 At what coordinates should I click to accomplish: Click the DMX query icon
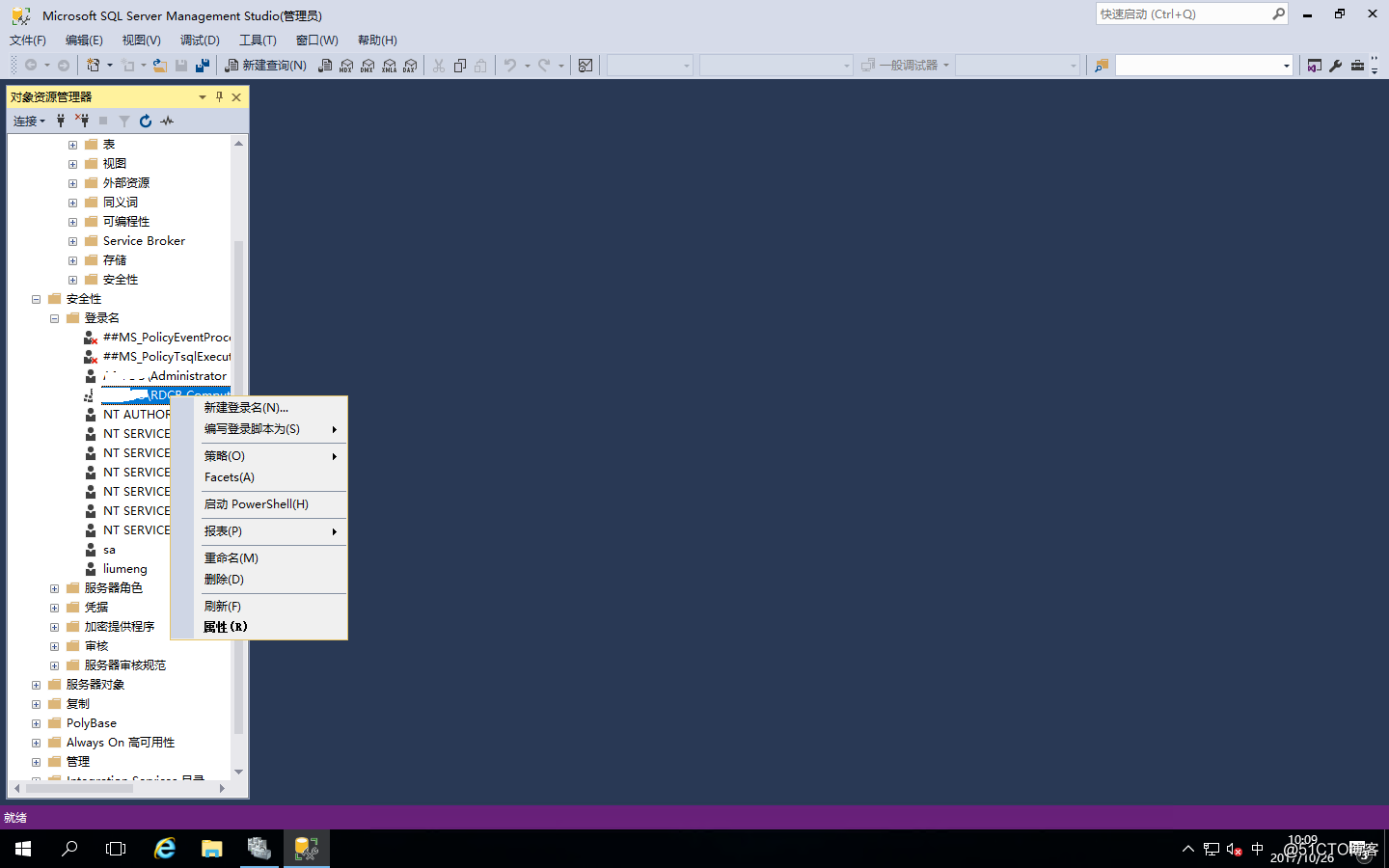click(x=368, y=66)
